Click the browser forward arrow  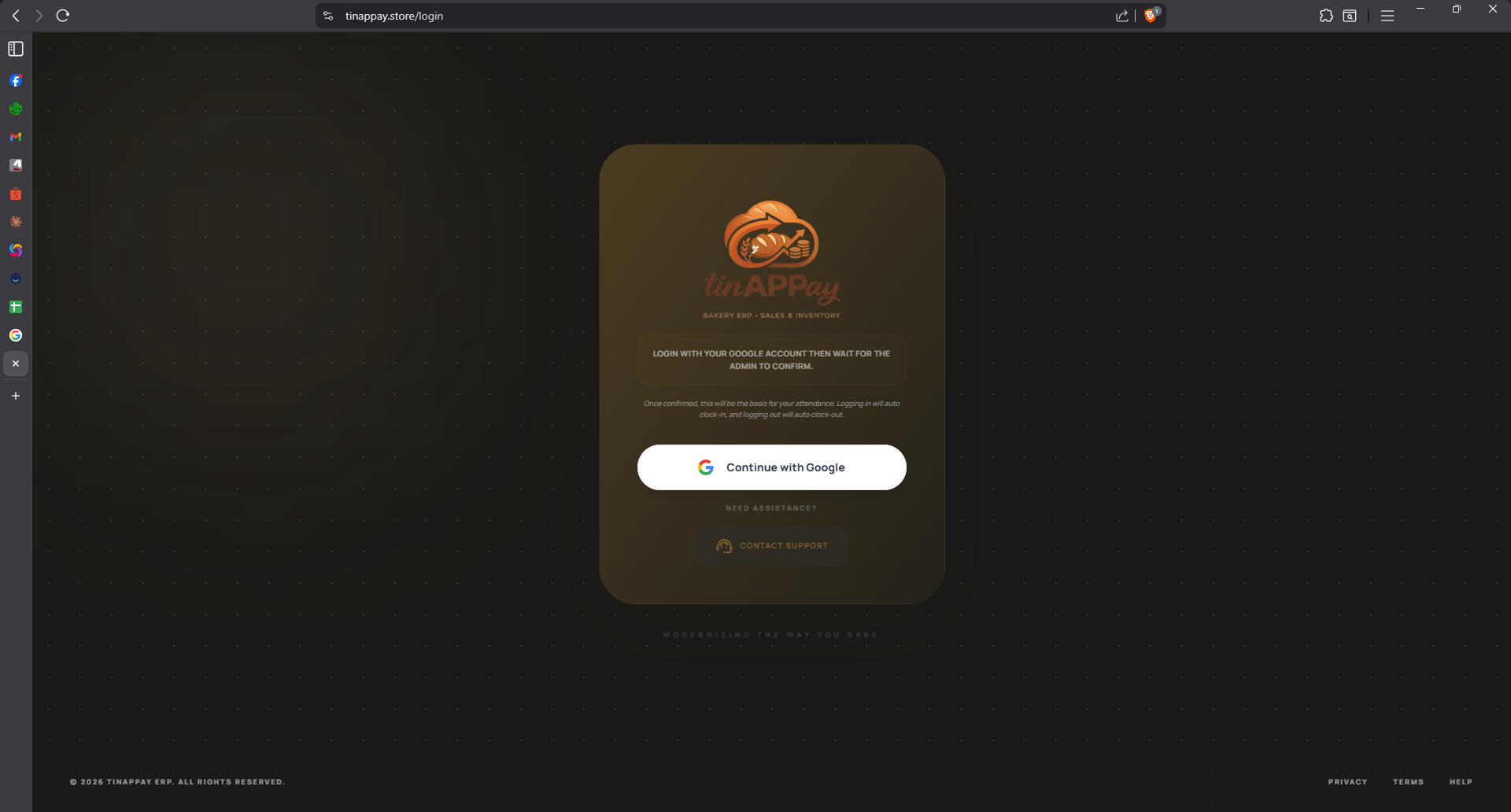click(39, 16)
